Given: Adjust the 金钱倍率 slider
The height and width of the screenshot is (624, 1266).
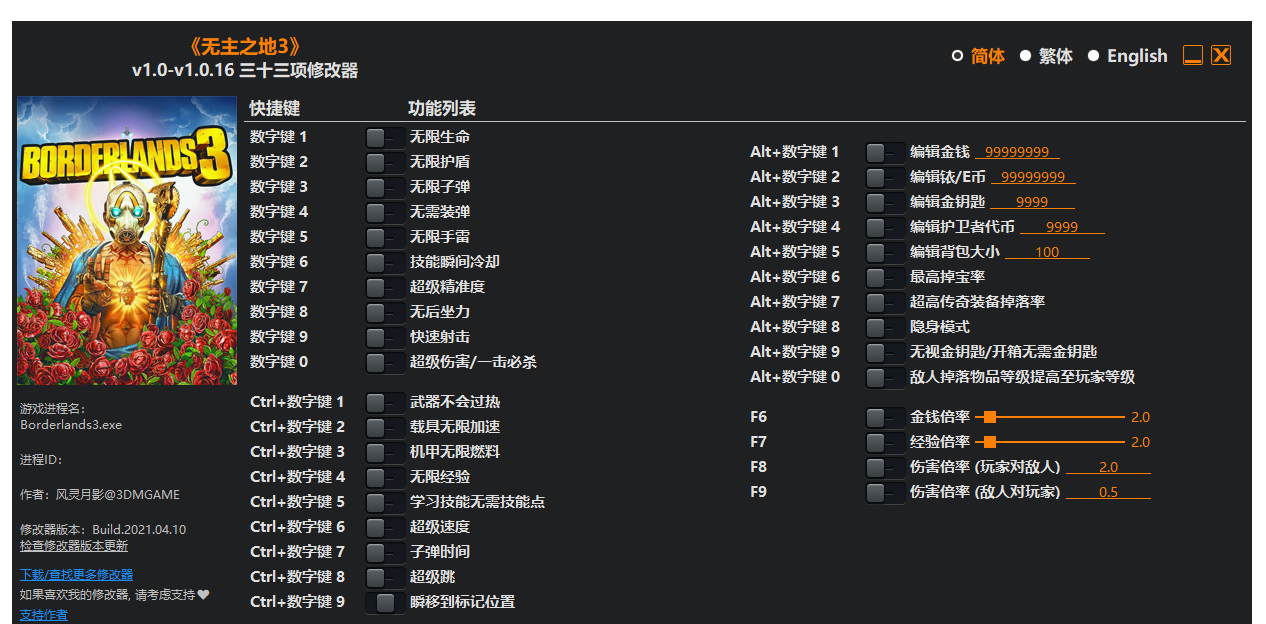Looking at the screenshot, I should [x=1050, y=417].
